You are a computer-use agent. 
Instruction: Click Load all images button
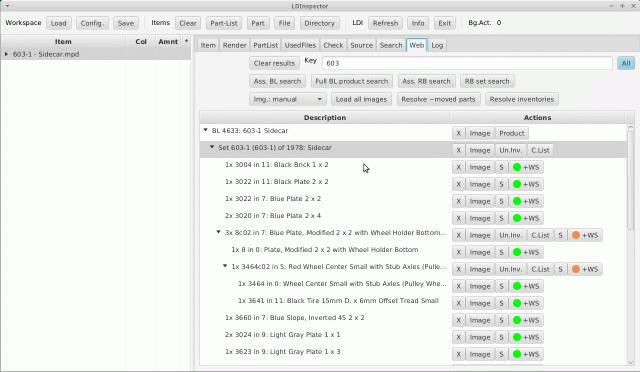point(361,99)
